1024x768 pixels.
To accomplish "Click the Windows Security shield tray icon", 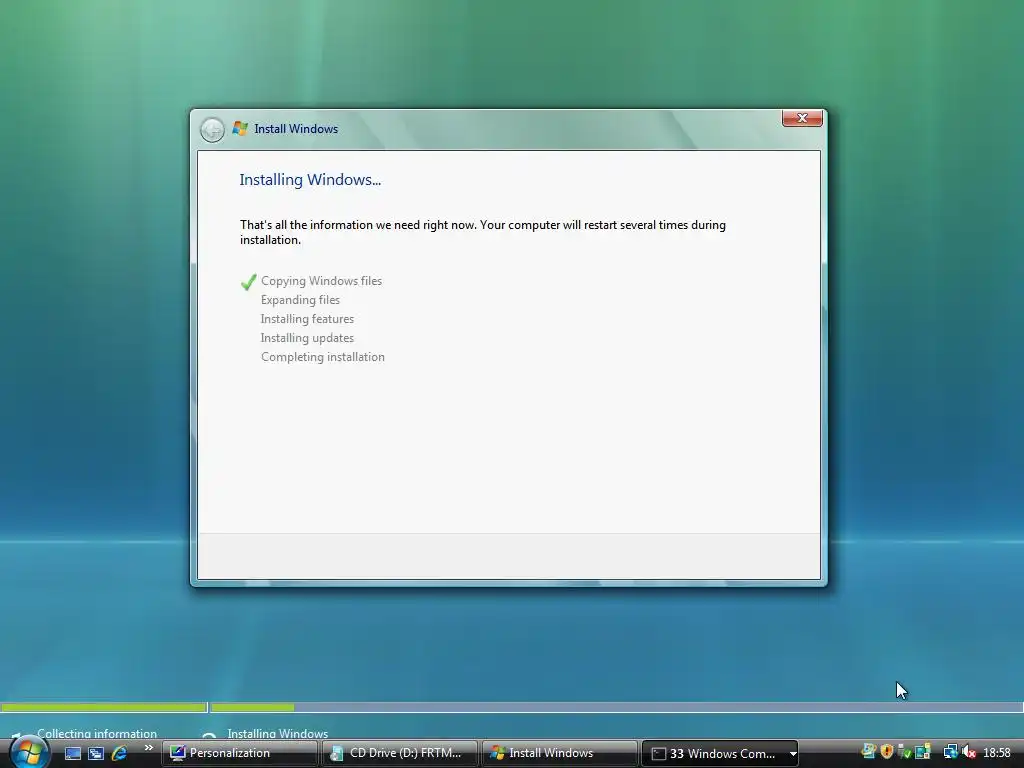I will coord(886,752).
